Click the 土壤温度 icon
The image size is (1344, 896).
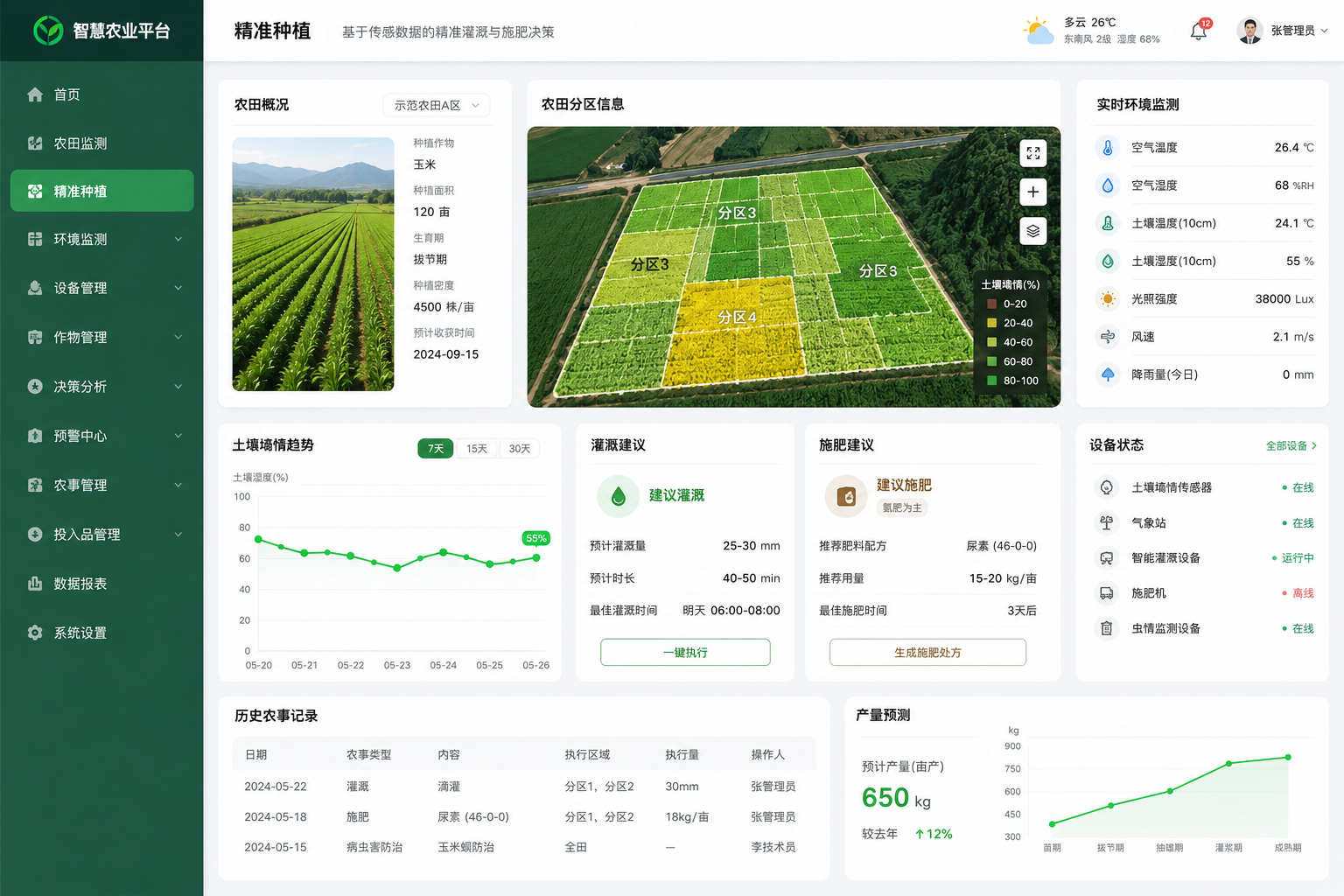click(1108, 223)
